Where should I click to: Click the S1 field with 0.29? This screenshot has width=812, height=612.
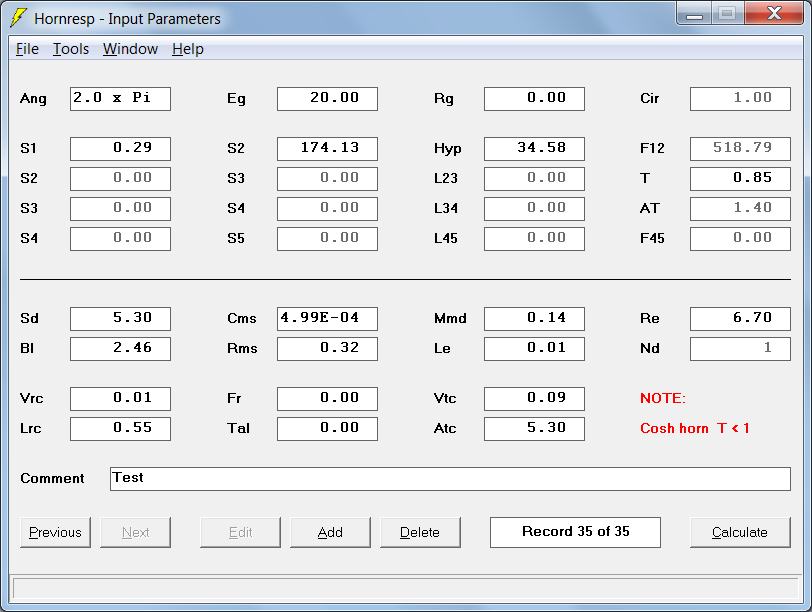[x=120, y=149]
